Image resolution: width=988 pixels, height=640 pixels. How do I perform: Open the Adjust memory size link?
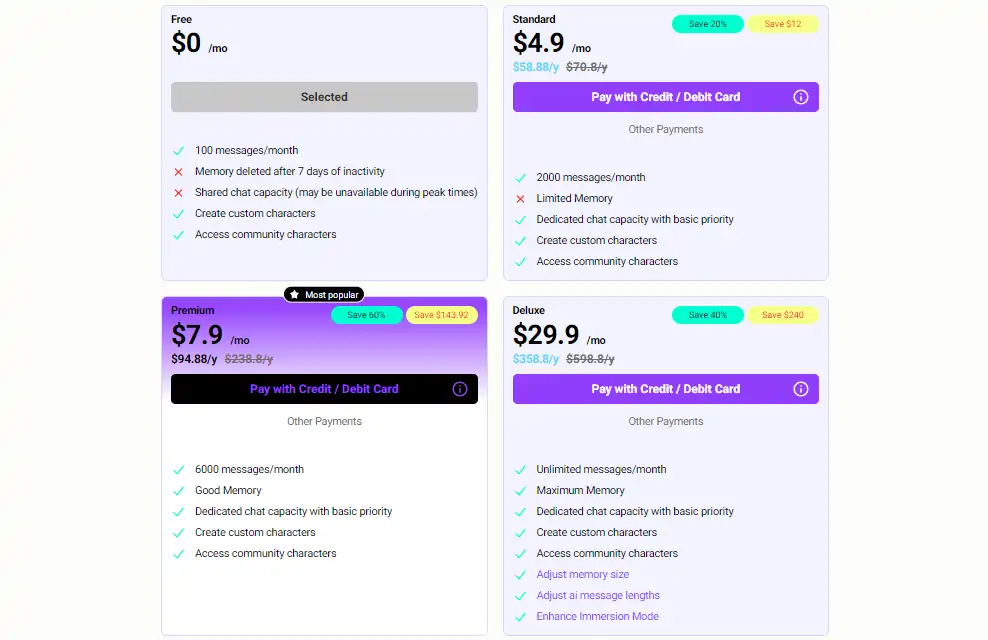[581, 574]
